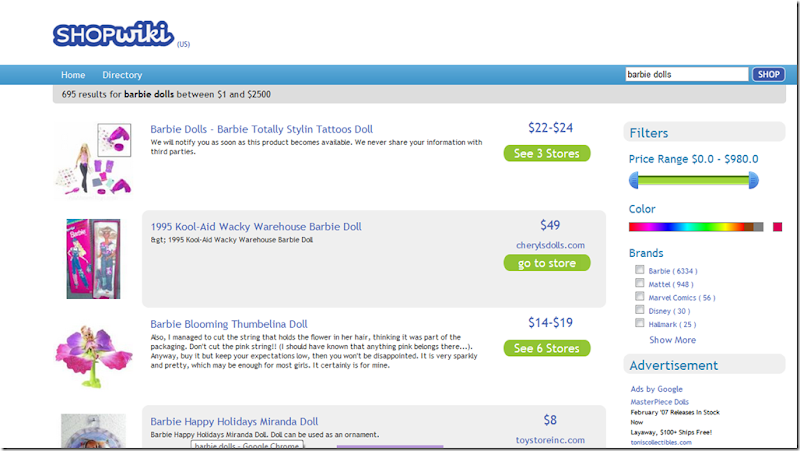The height and width of the screenshot is (451, 800).
Task: Select the pink-red color swatch
Action: point(778,227)
